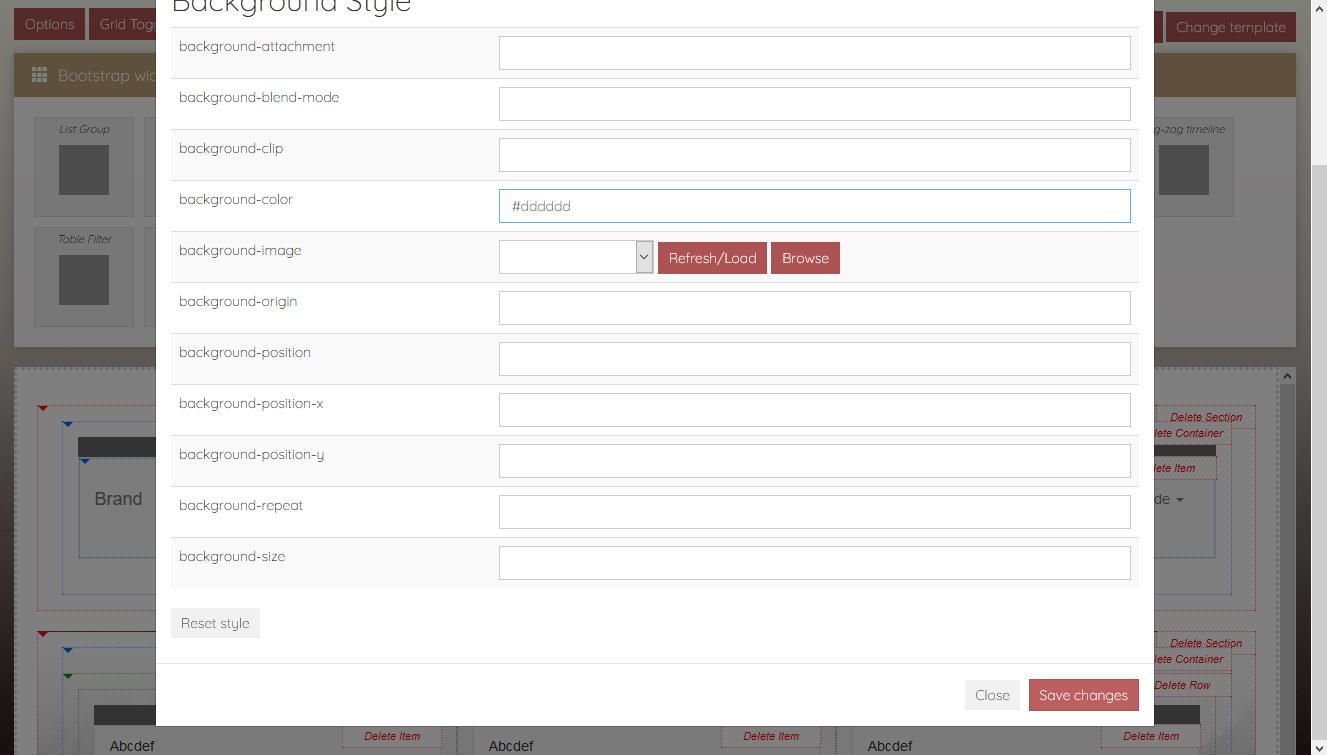Image resolution: width=1327 pixels, height=755 pixels.
Task: Click the grid icon beside Bootstrap widgets
Action: point(40,76)
